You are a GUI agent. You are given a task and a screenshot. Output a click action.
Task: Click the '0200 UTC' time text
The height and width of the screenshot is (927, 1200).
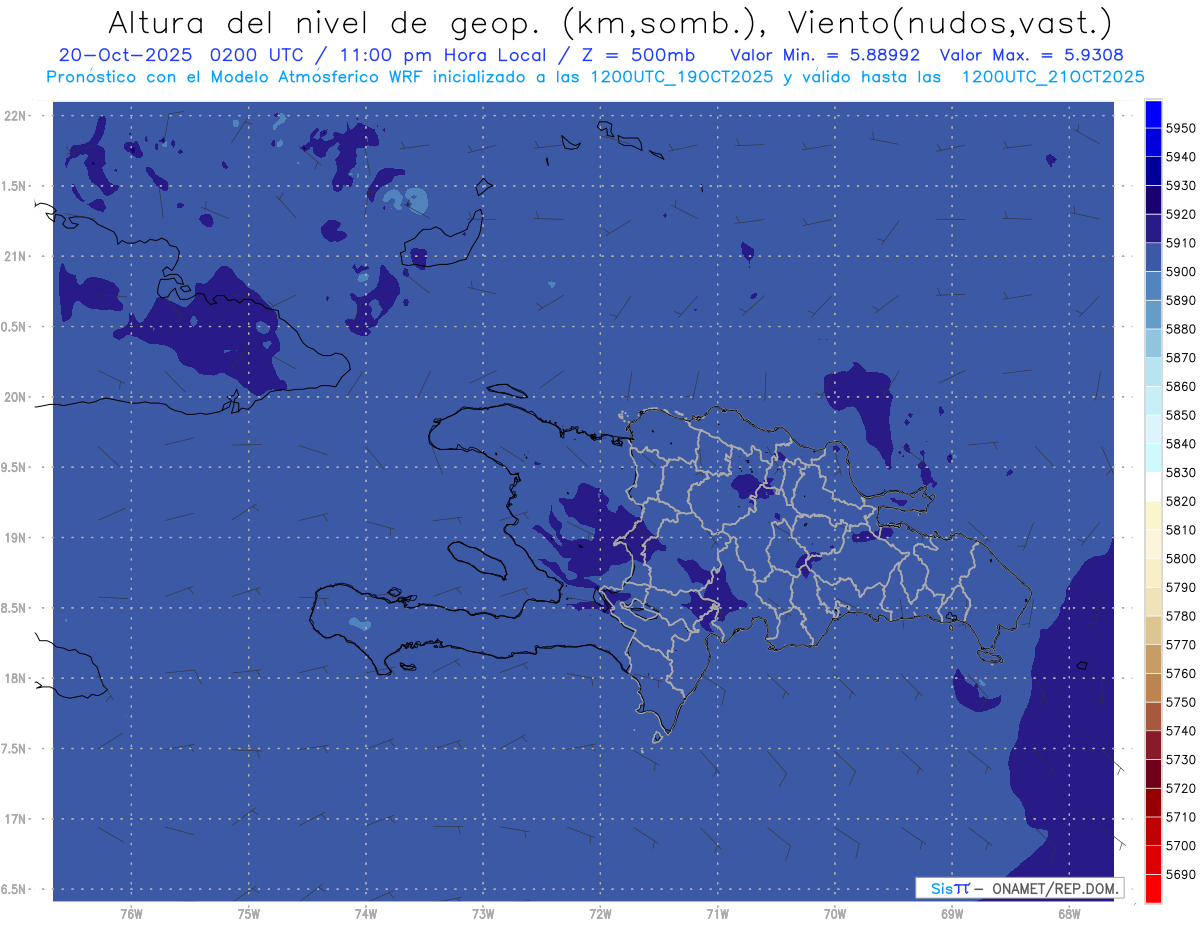[x=259, y=55]
